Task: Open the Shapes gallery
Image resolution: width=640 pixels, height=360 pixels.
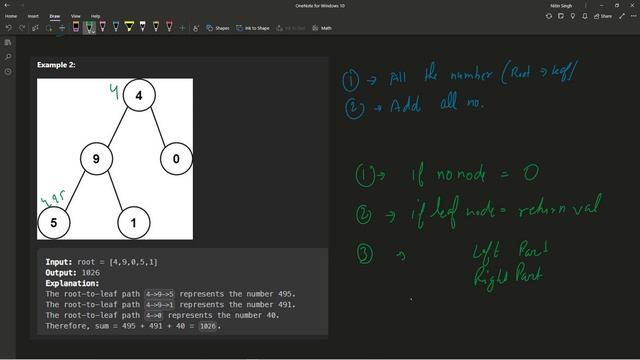Action: [x=218, y=28]
